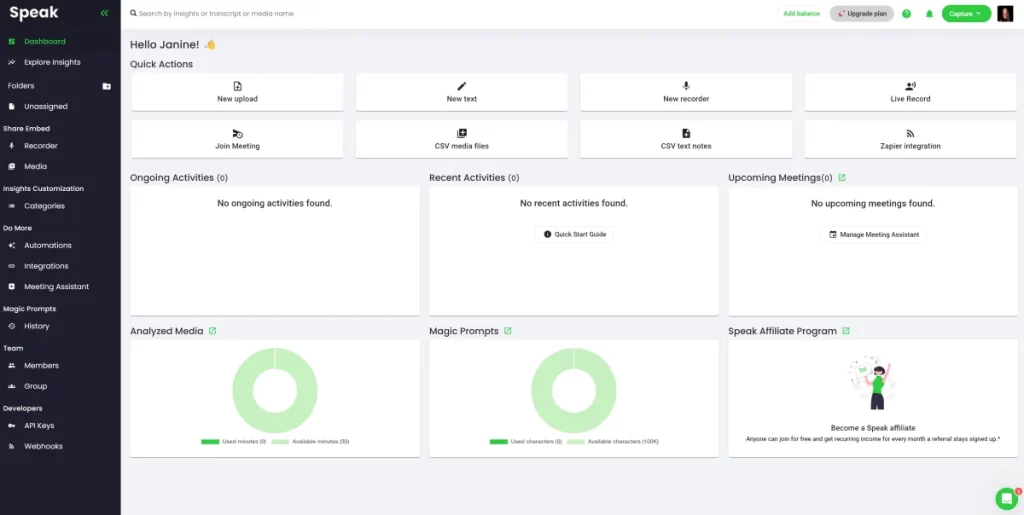Click the Speak logo
Screen dimensions: 1024x515
coord(34,12)
